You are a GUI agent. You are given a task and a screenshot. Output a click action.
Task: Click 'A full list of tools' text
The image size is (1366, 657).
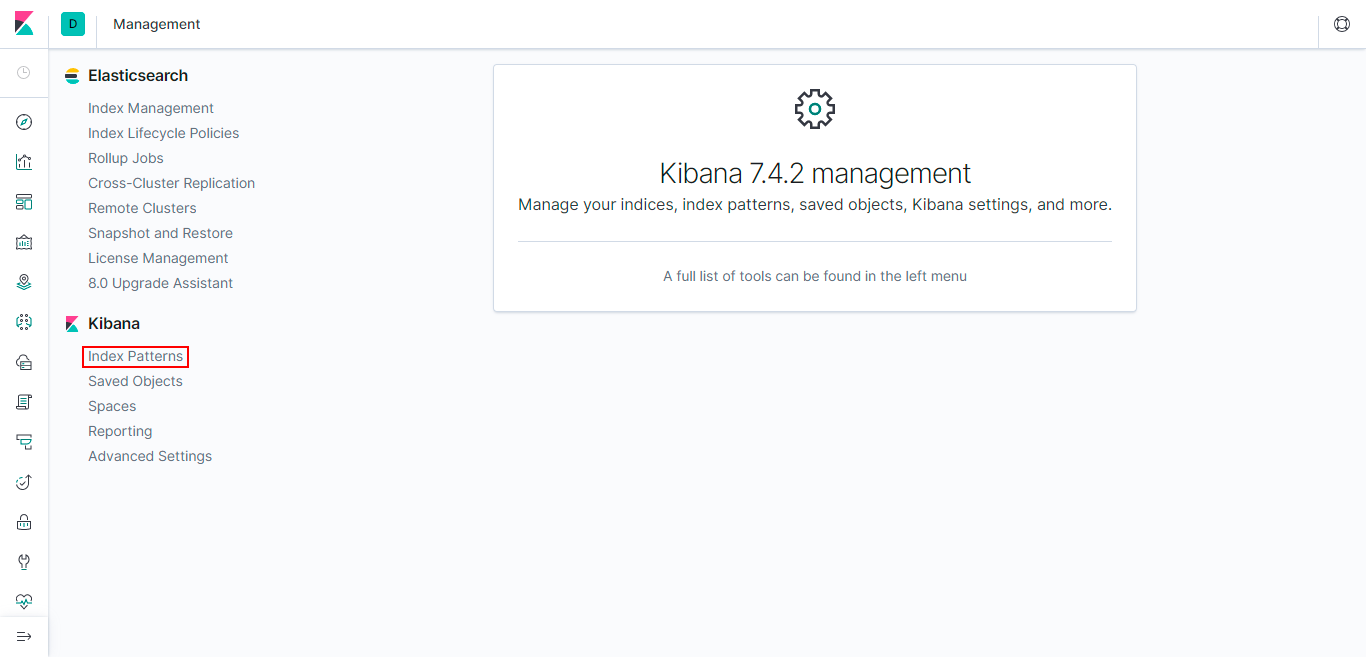click(x=815, y=276)
